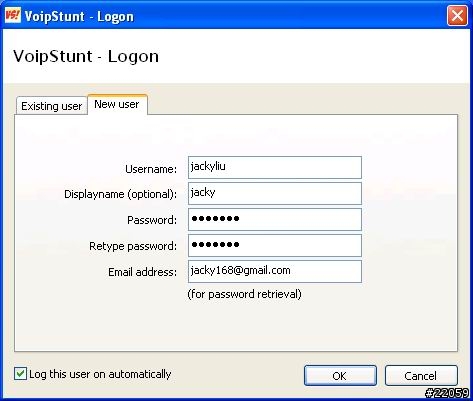Select the New user tab

click(x=117, y=104)
